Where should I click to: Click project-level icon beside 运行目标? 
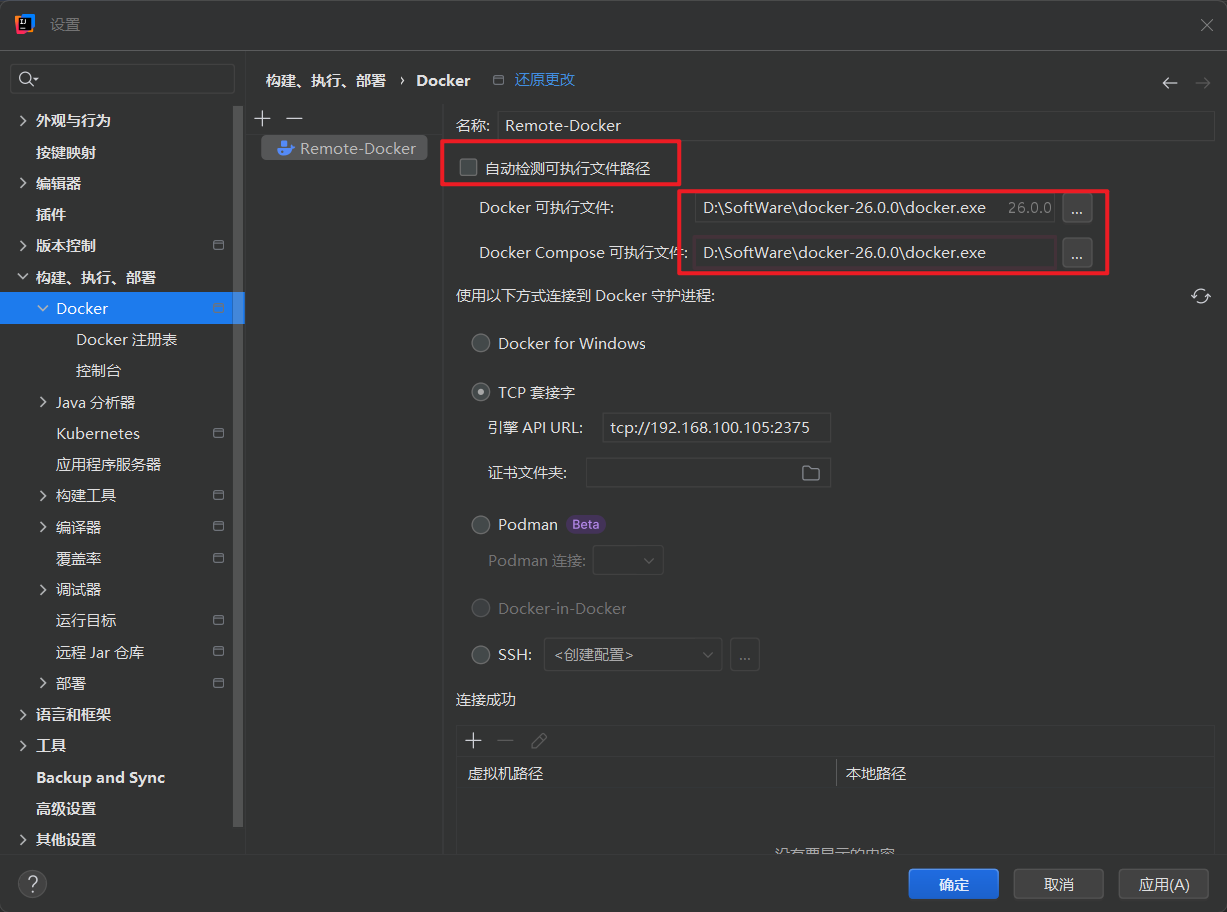[218, 620]
